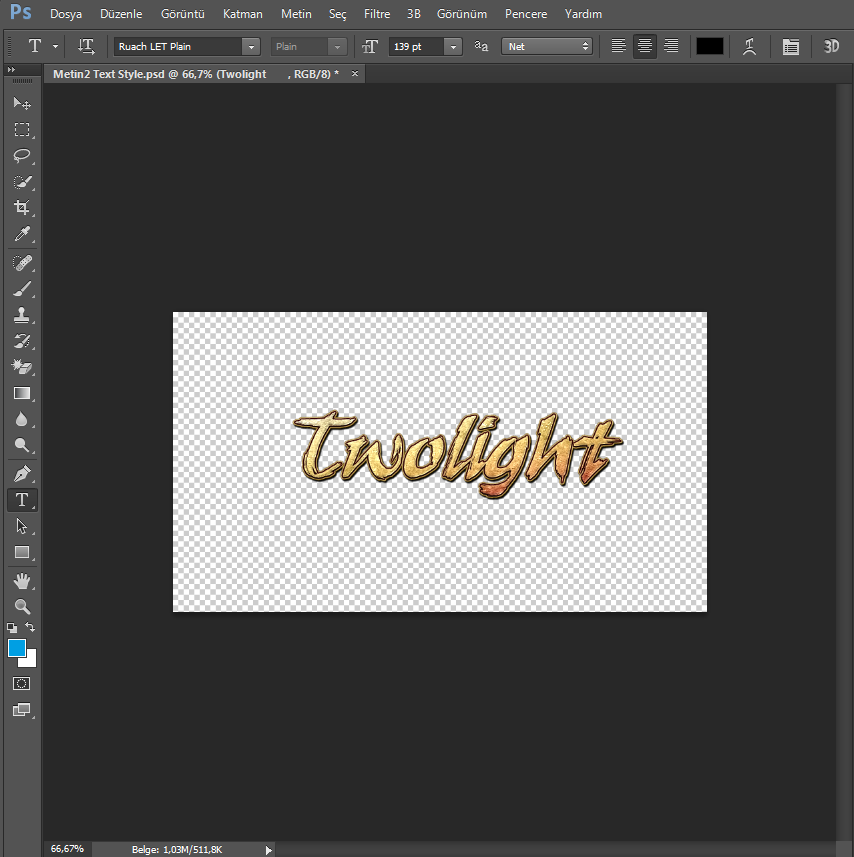Select the Brush tool
The height and width of the screenshot is (857, 854).
pyautogui.click(x=22, y=289)
